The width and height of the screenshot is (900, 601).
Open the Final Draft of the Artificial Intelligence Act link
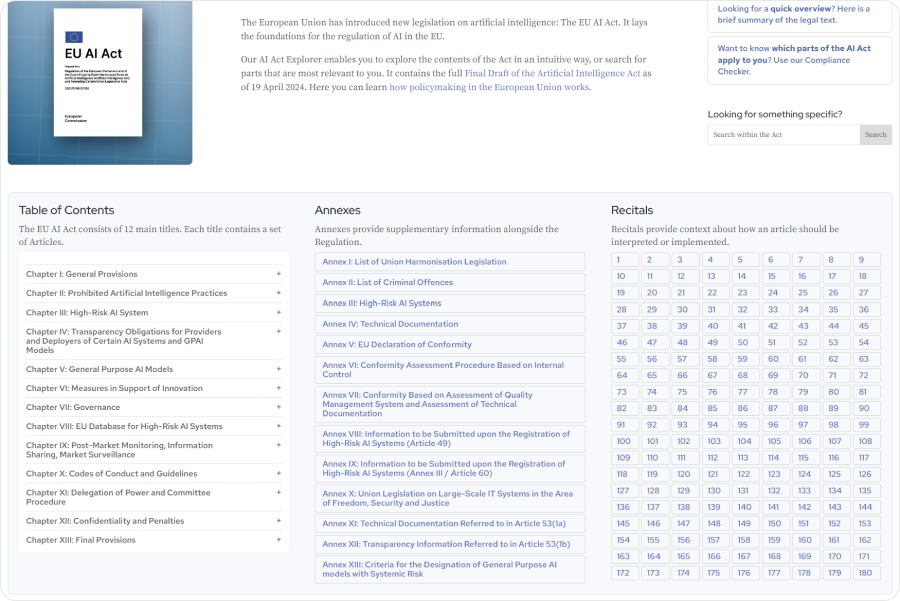(552, 73)
